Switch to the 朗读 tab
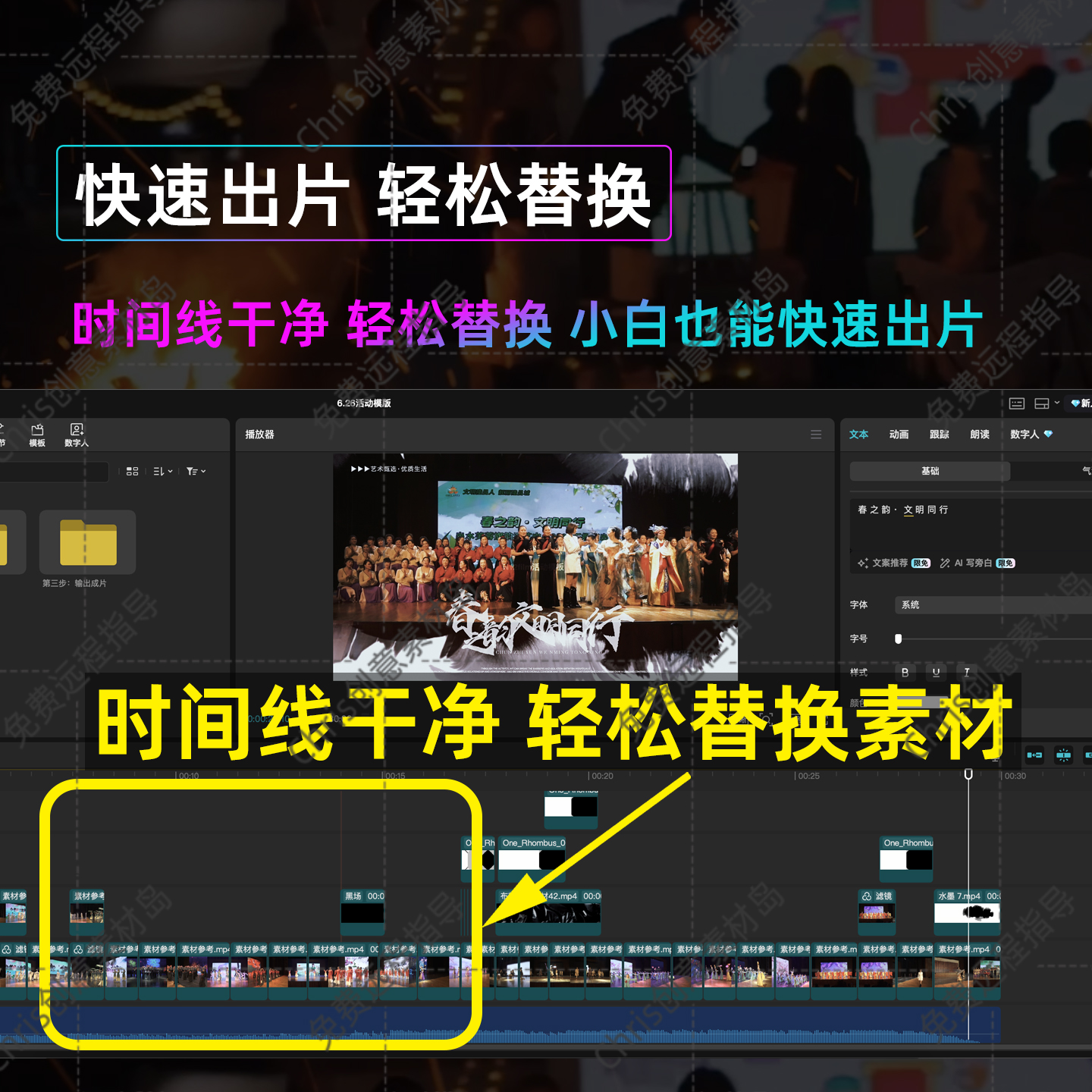The height and width of the screenshot is (1092, 1092). (x=980, y=435)
